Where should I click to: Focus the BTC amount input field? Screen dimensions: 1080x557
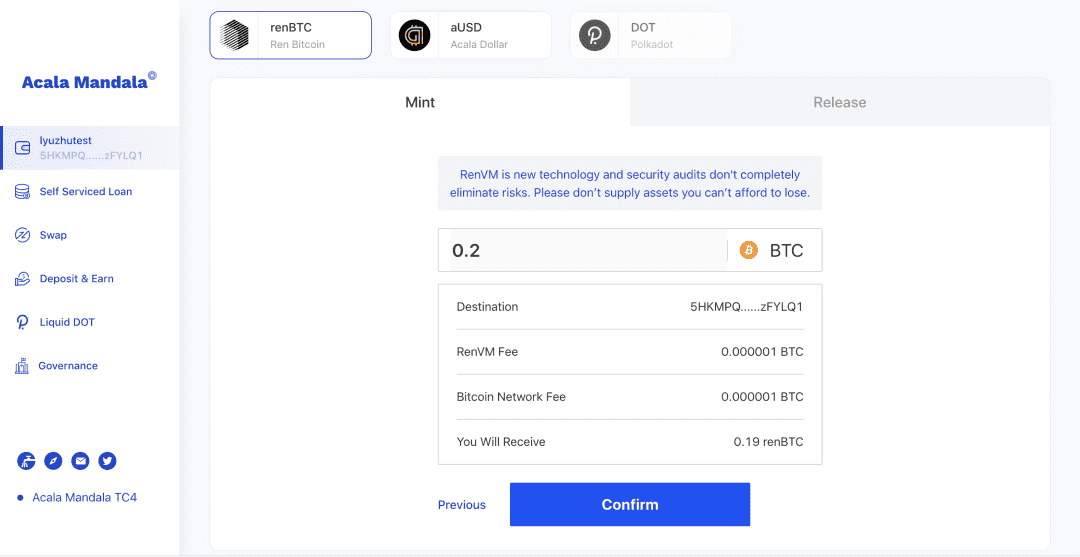pos(584,250)
